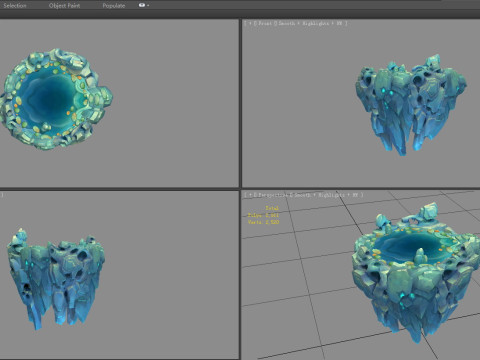Open the Selection ribbon tab

tap(15, 6)
